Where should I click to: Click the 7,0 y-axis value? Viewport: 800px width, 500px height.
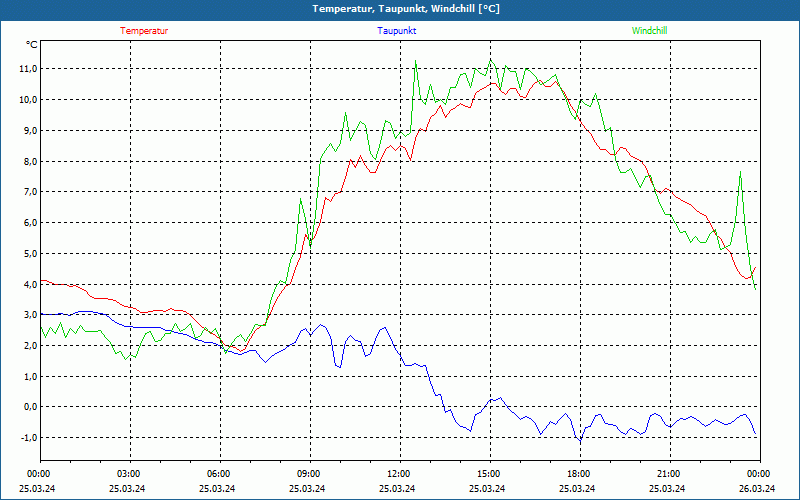pyautogui.click(x=30, y=192)
